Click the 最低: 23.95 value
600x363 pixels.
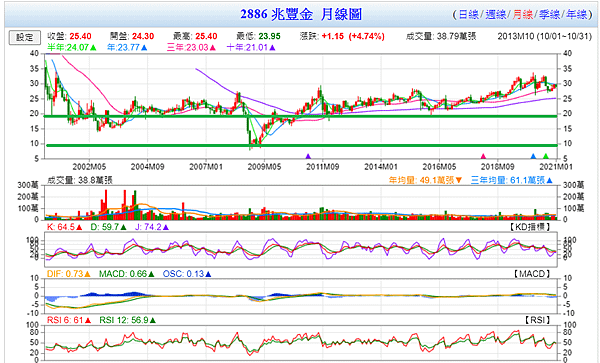click(x=258, y=36)
